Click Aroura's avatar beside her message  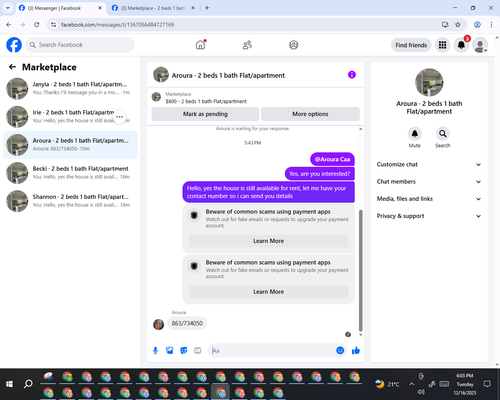tap(158, 324)
